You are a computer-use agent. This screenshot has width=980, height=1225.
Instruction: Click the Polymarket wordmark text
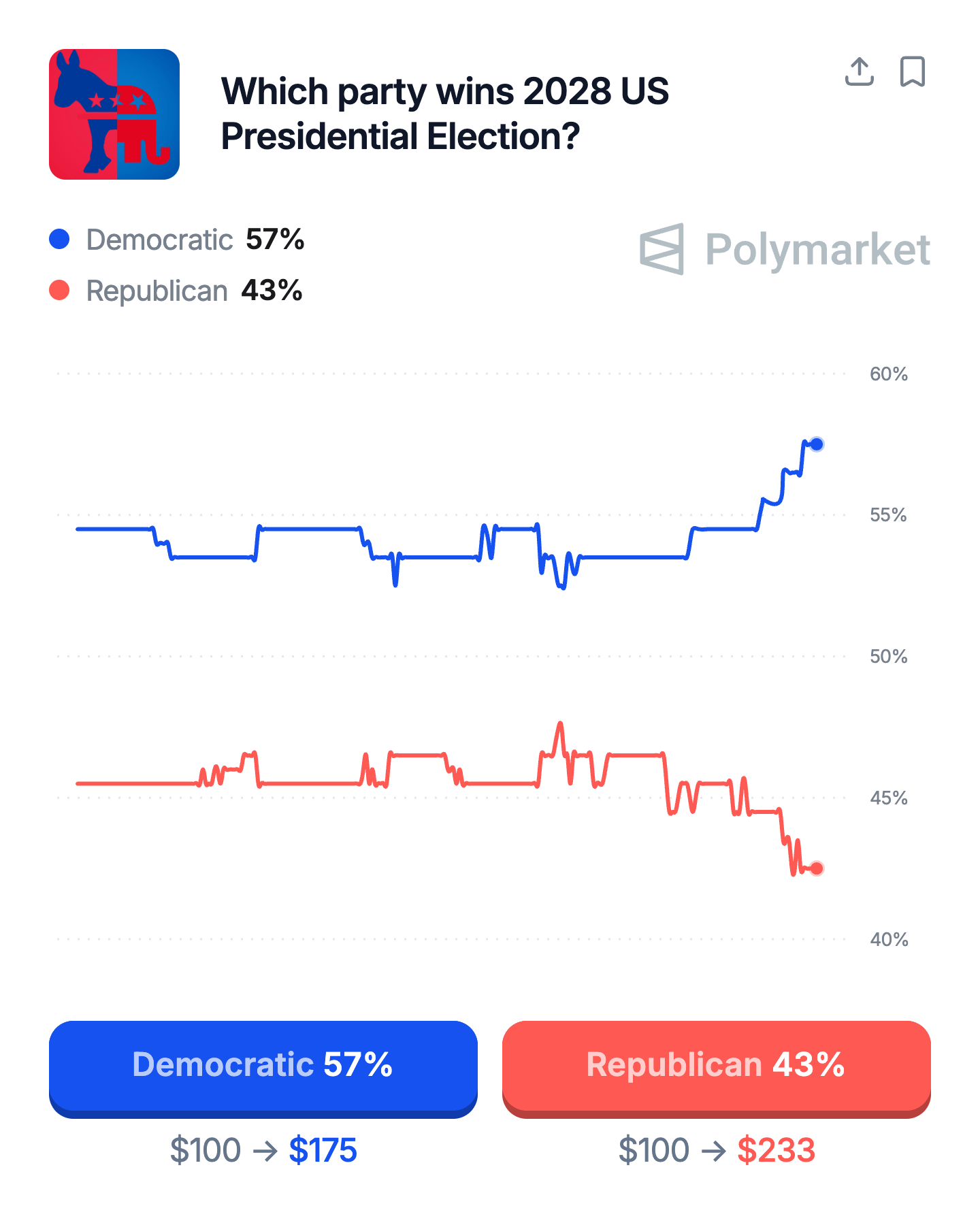tap(817, 249)
